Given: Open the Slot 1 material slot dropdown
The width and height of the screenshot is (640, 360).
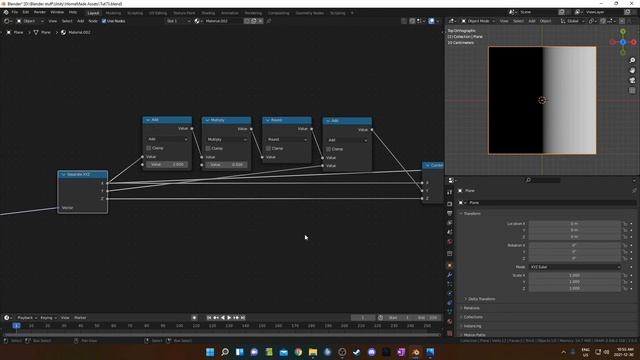Looking at the screenshot, I should coord(178,21).
